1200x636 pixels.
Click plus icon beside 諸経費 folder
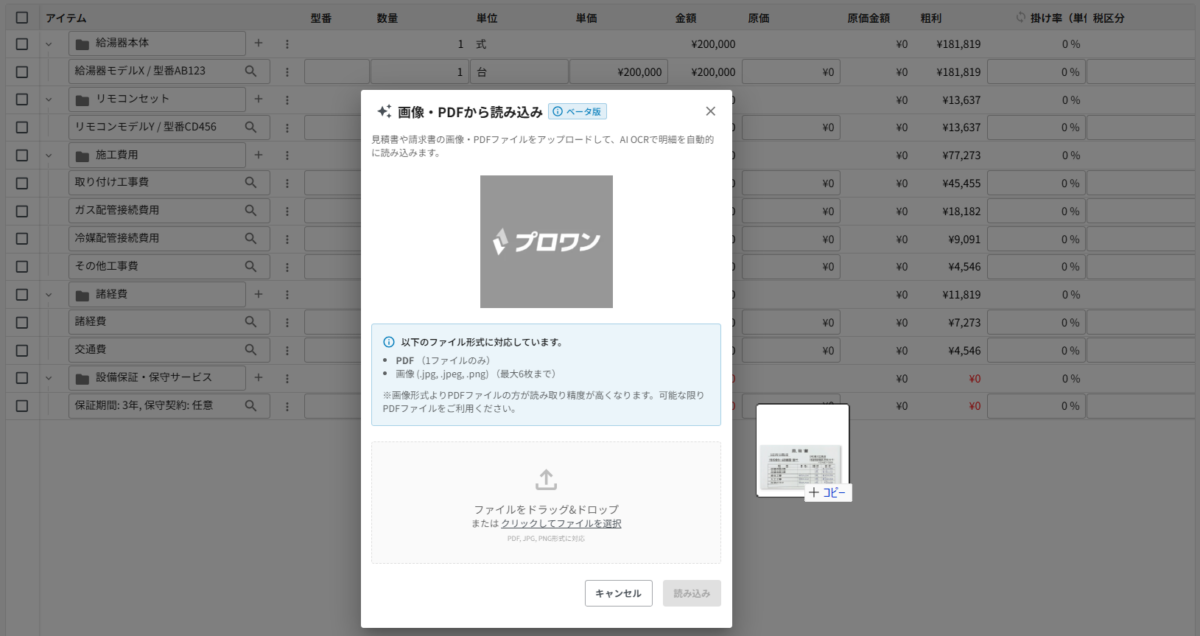[x=258, y=295]
